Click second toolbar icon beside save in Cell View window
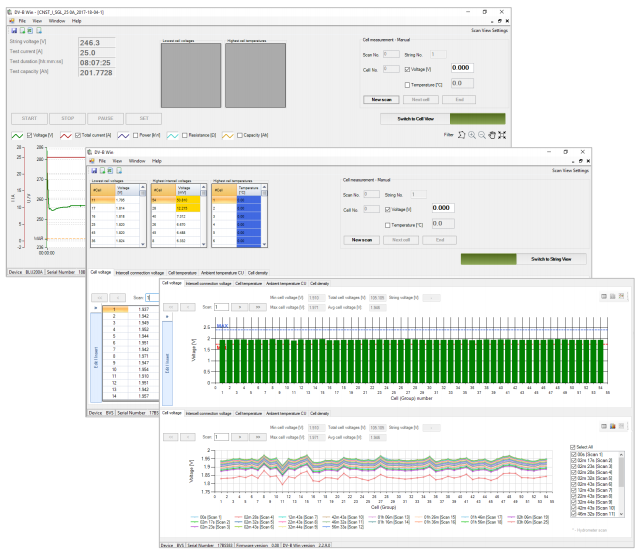 tap(103, 171)
